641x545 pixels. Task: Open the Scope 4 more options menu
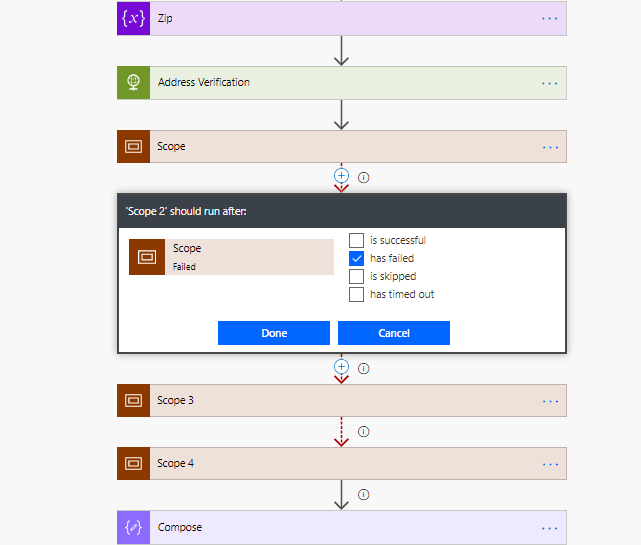tap(549, 464)
